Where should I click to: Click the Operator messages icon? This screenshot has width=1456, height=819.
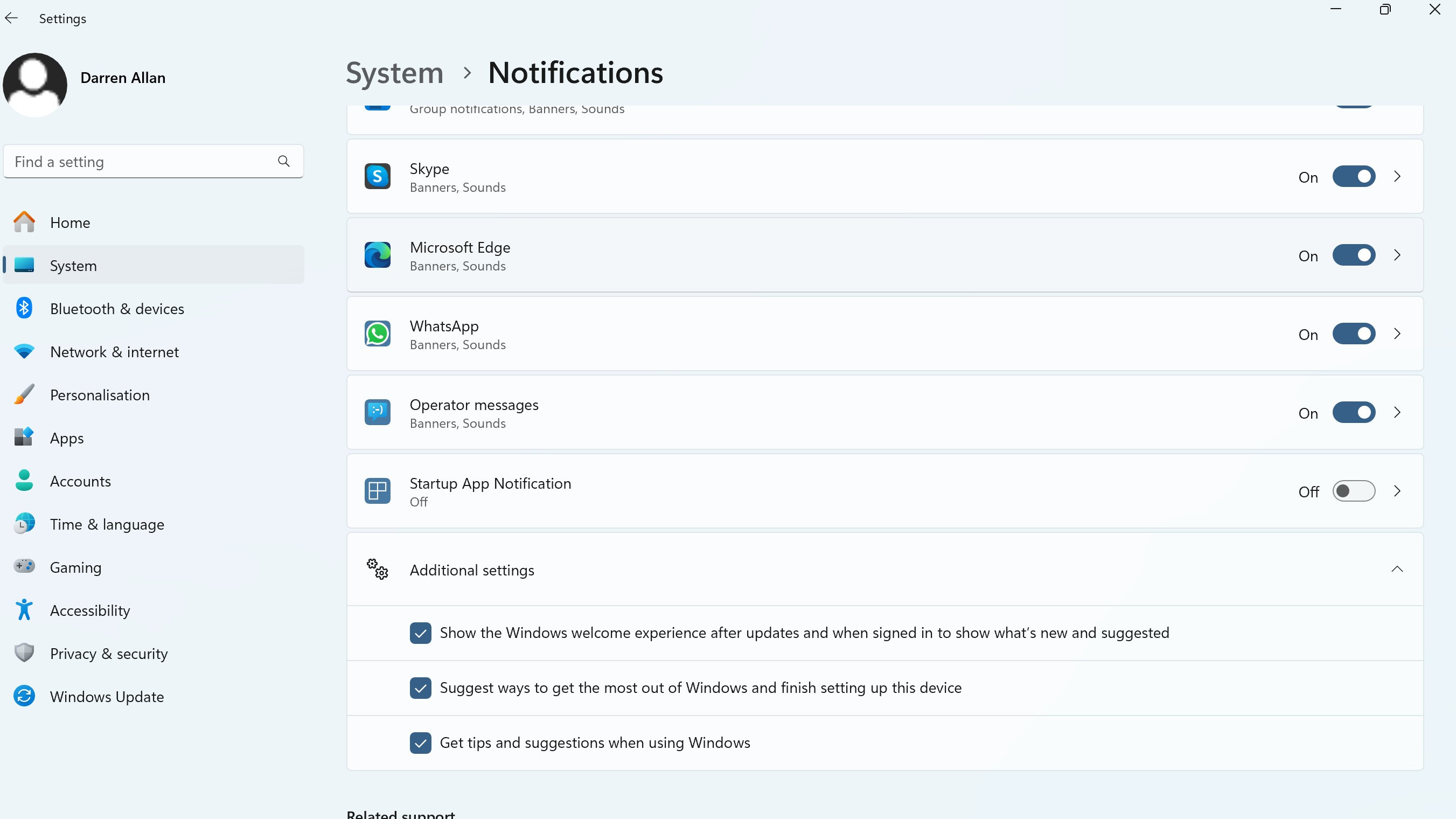(x=377, y=413)
